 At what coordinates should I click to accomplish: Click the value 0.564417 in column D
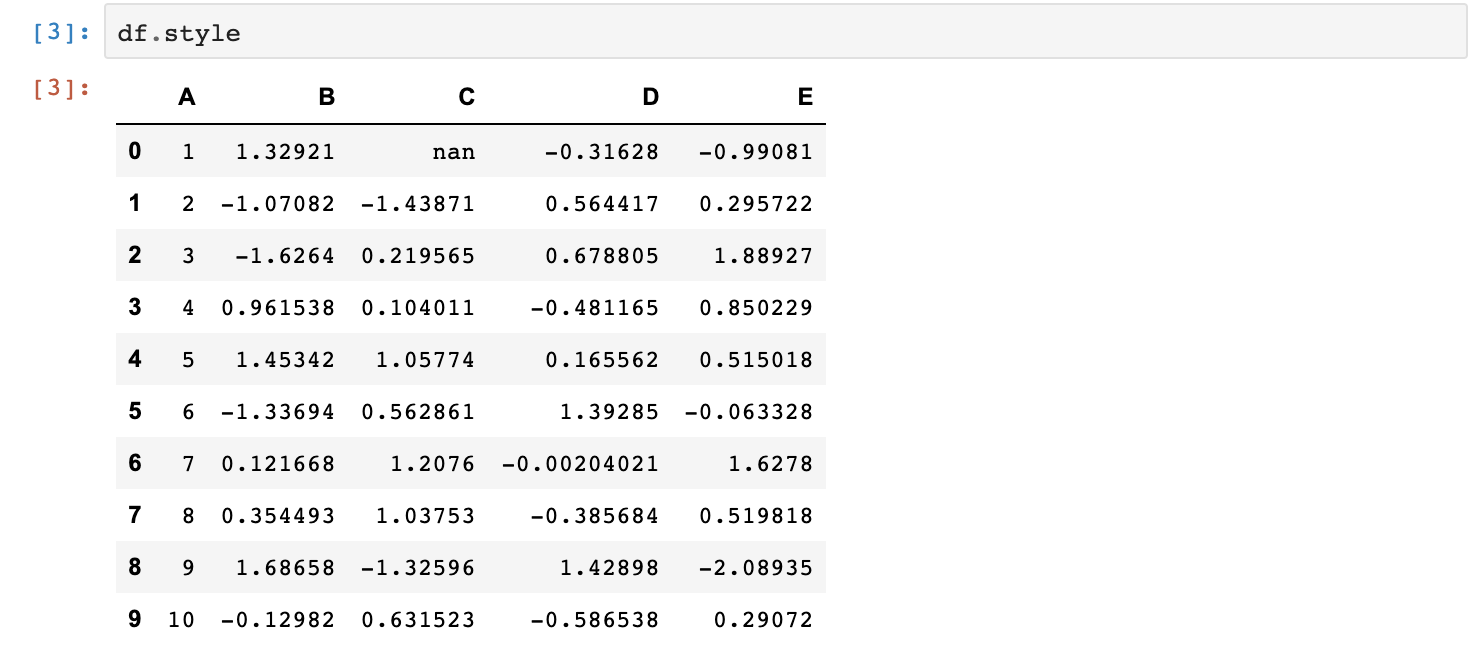pyautogui.click(x=602, y=204)
